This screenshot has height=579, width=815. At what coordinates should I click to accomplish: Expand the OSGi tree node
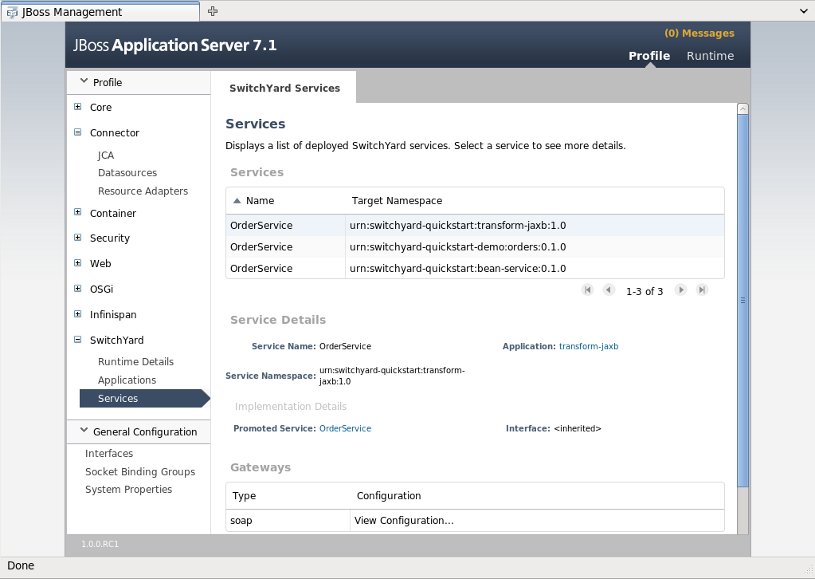pyautogui.click(x=77, y=288)
